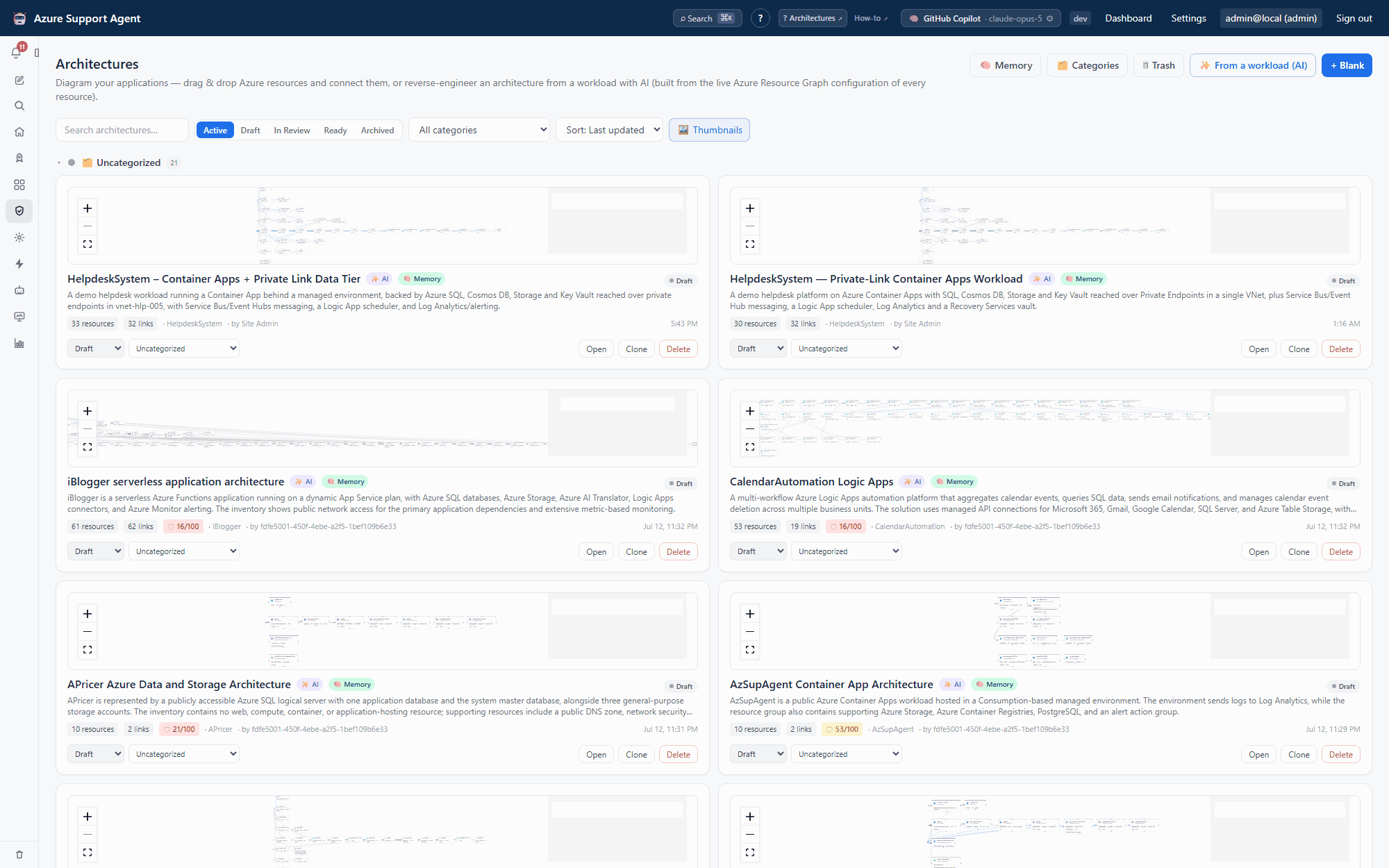Viewport: 1389px width, 868px height.
Task: Open the bar chart icon in sidebar
Action: 19,343
